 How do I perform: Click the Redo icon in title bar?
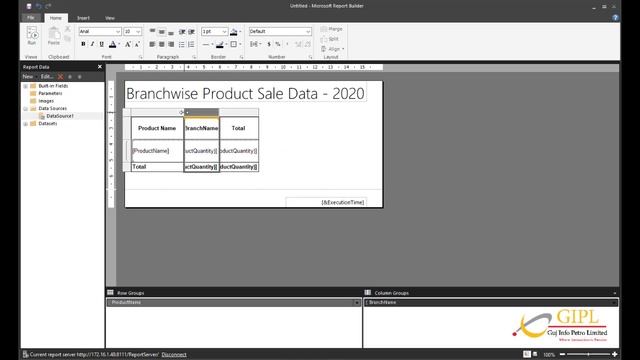[x=48, y=6]
